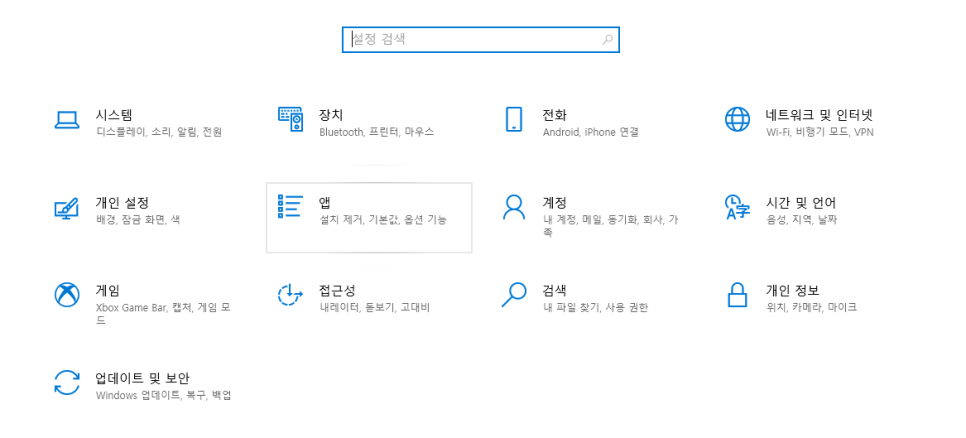The image size is (966, 438).
Task: Open the 개인 설정 title
Action: click(x=123, y=203)
